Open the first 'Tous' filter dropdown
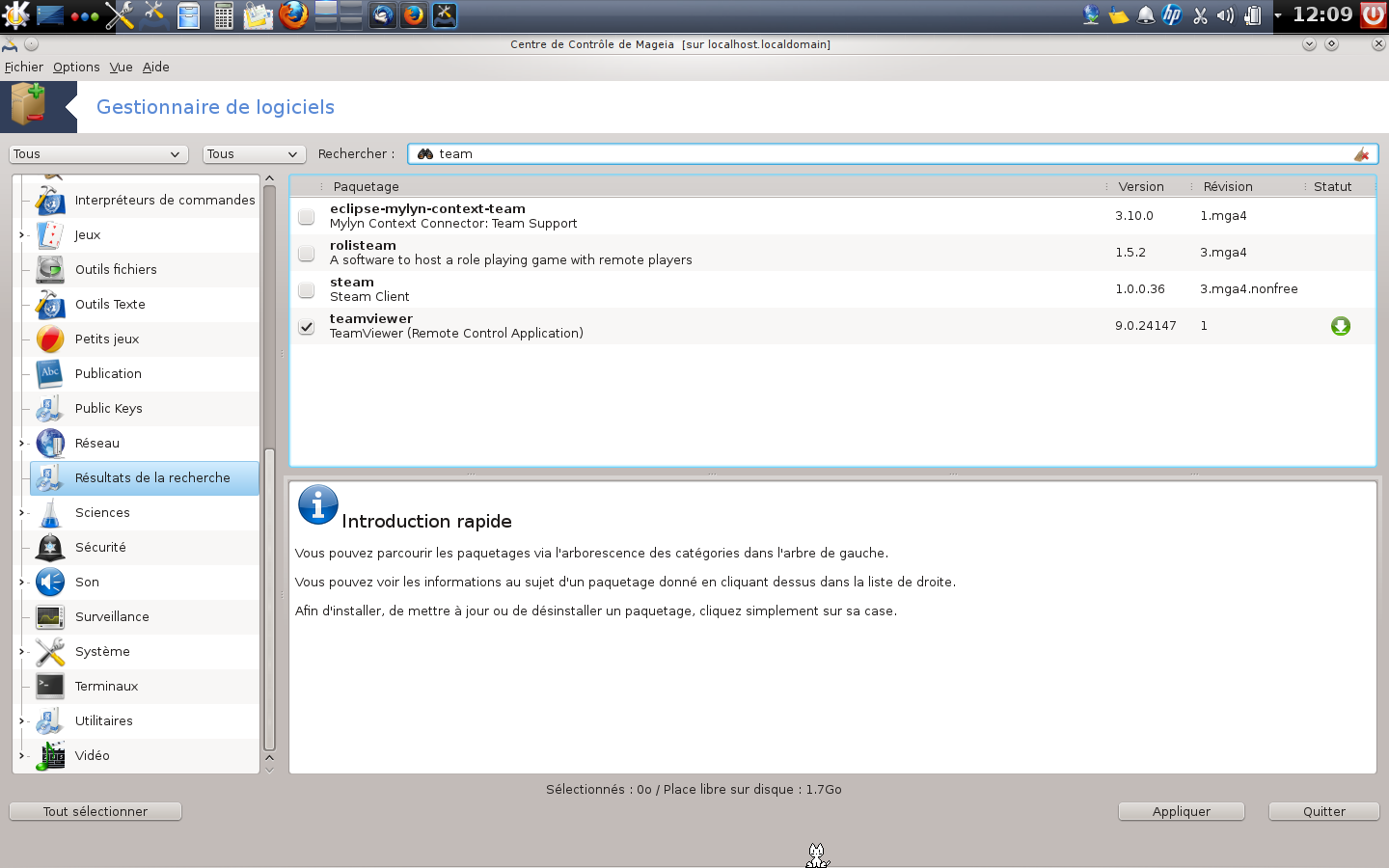 pyautogui.click(x=98, y=154)
